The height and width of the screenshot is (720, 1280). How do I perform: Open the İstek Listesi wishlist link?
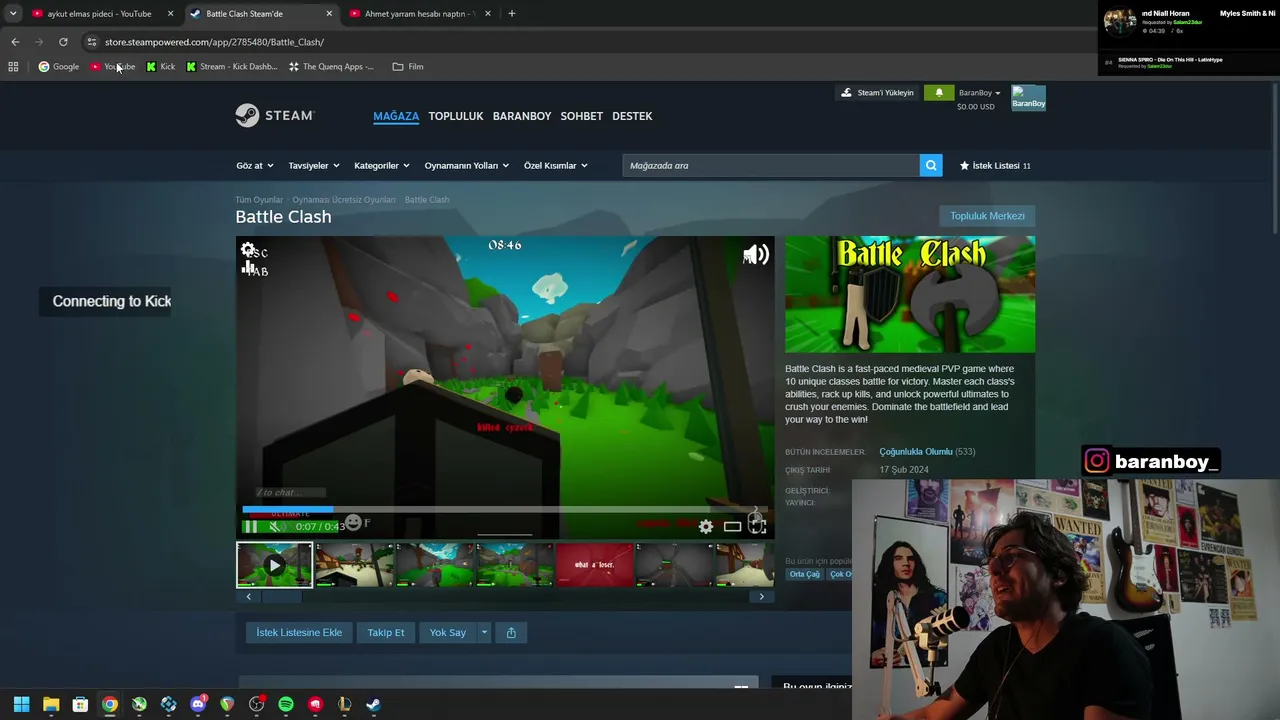pos(995,166)
